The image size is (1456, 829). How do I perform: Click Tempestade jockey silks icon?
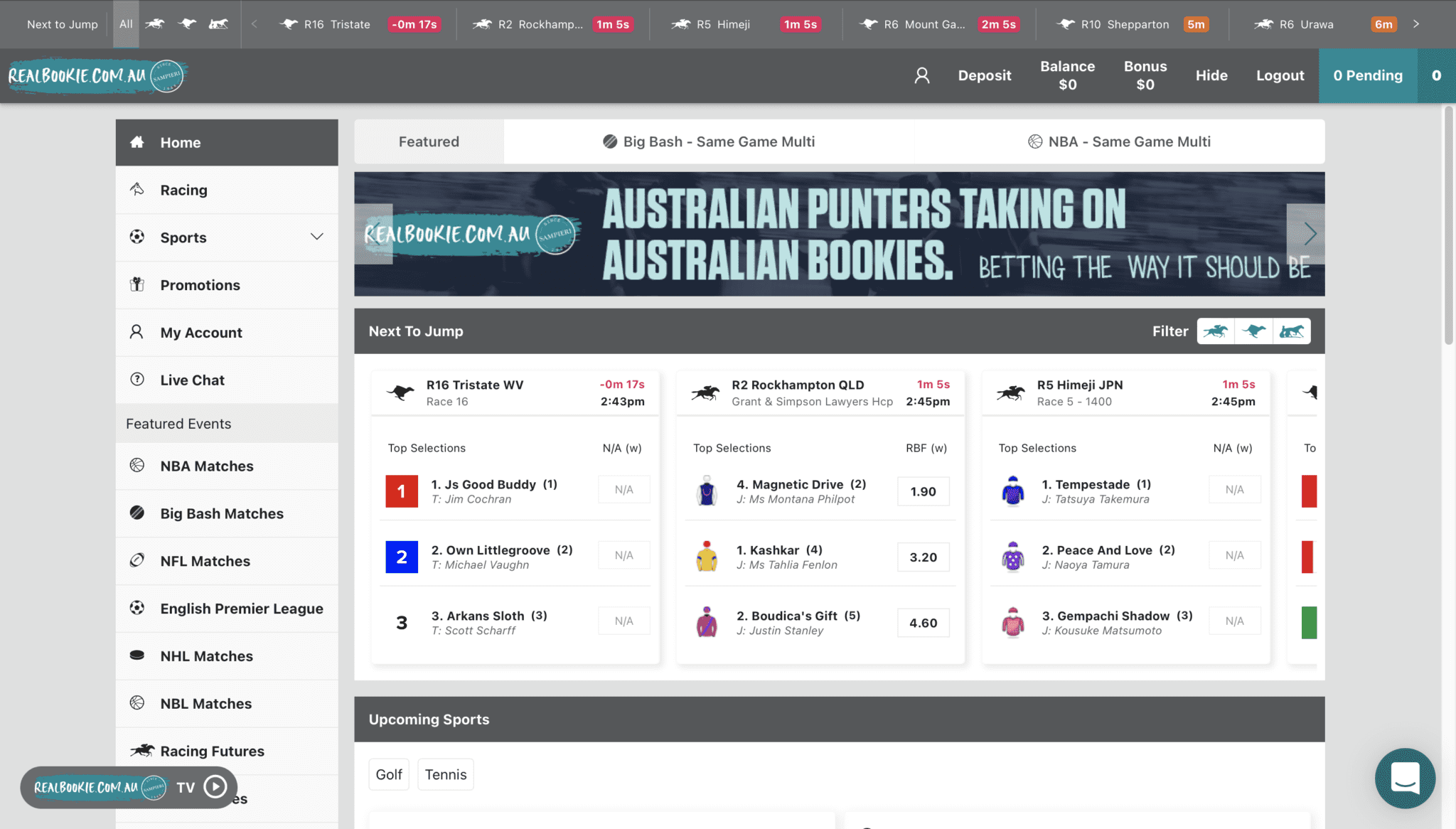[x=1013, y=491]
